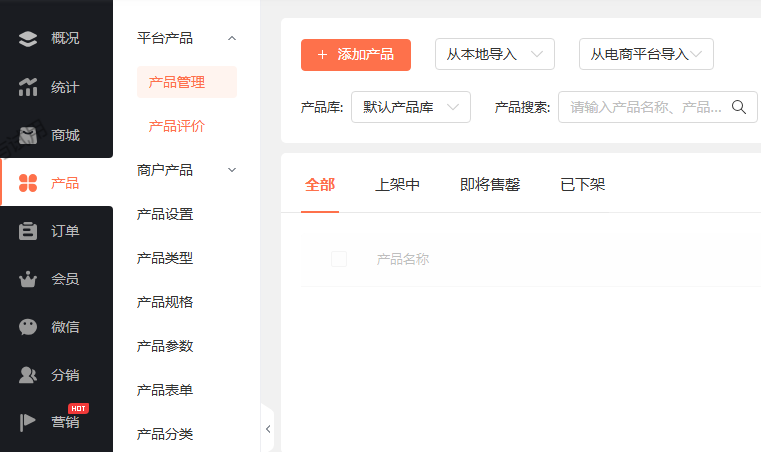The height and width of the screenshot is (452, 761).
Task: Open 产品设置 in the submenu
Action: 165,214
